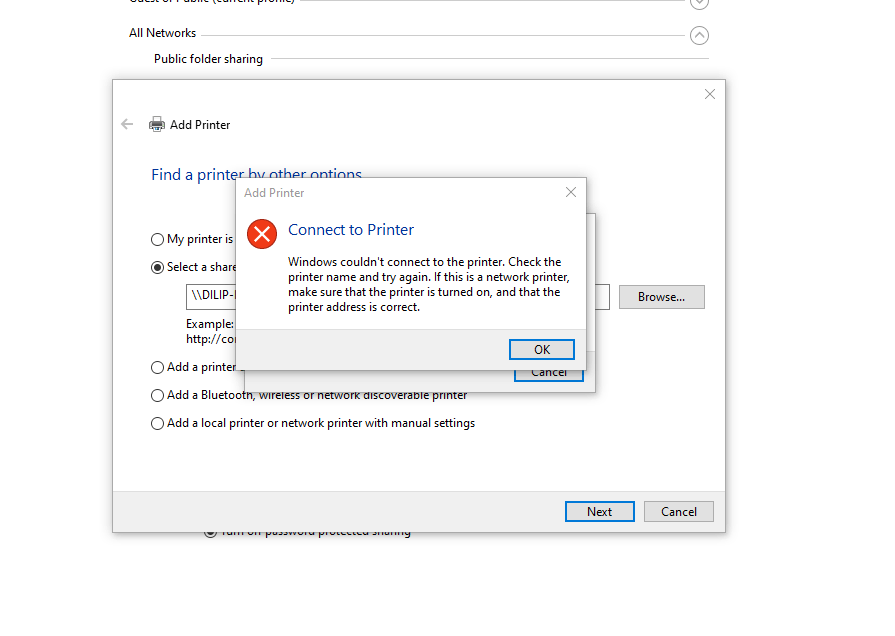
Task: Click the Next button in the wizard
Action: point(599,512)
